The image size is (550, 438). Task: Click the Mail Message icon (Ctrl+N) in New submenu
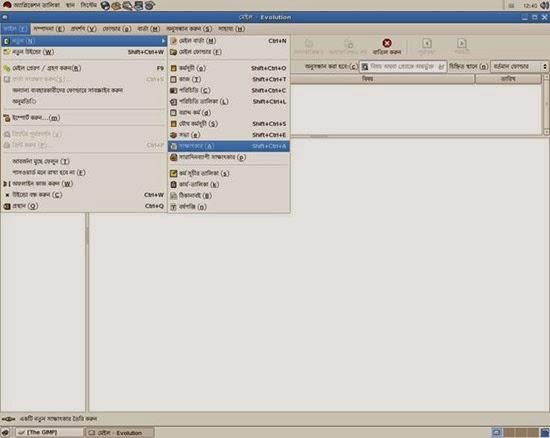coord(173,41)
